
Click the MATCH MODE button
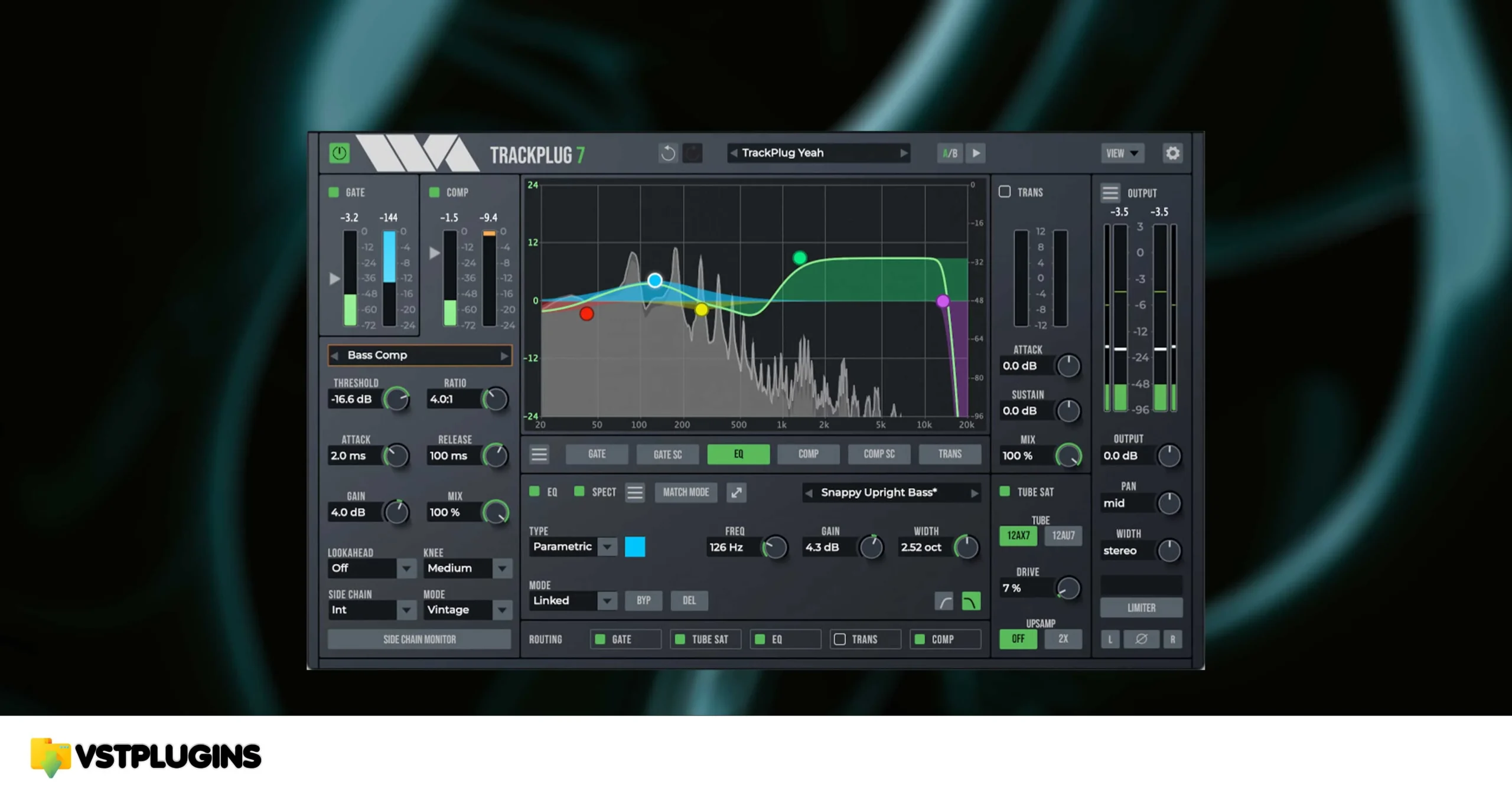pyautogui.click(x=686, y=492)
